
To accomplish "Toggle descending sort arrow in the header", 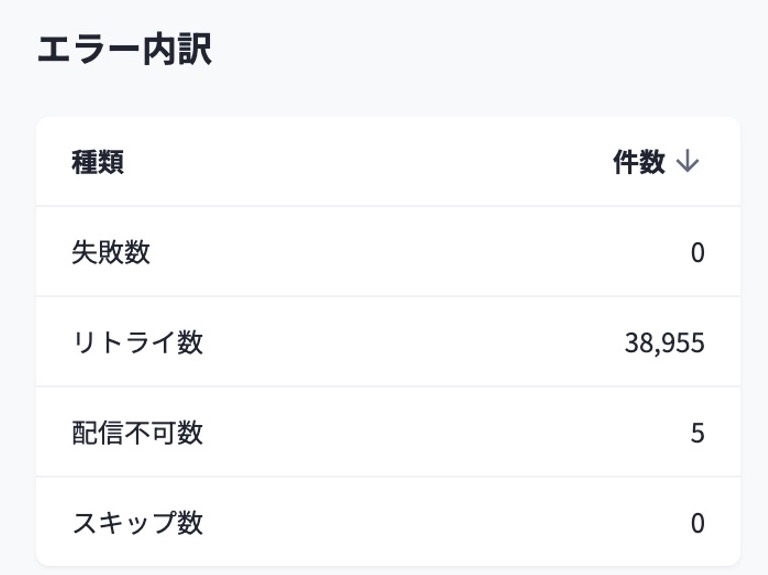I will point(687,163).
